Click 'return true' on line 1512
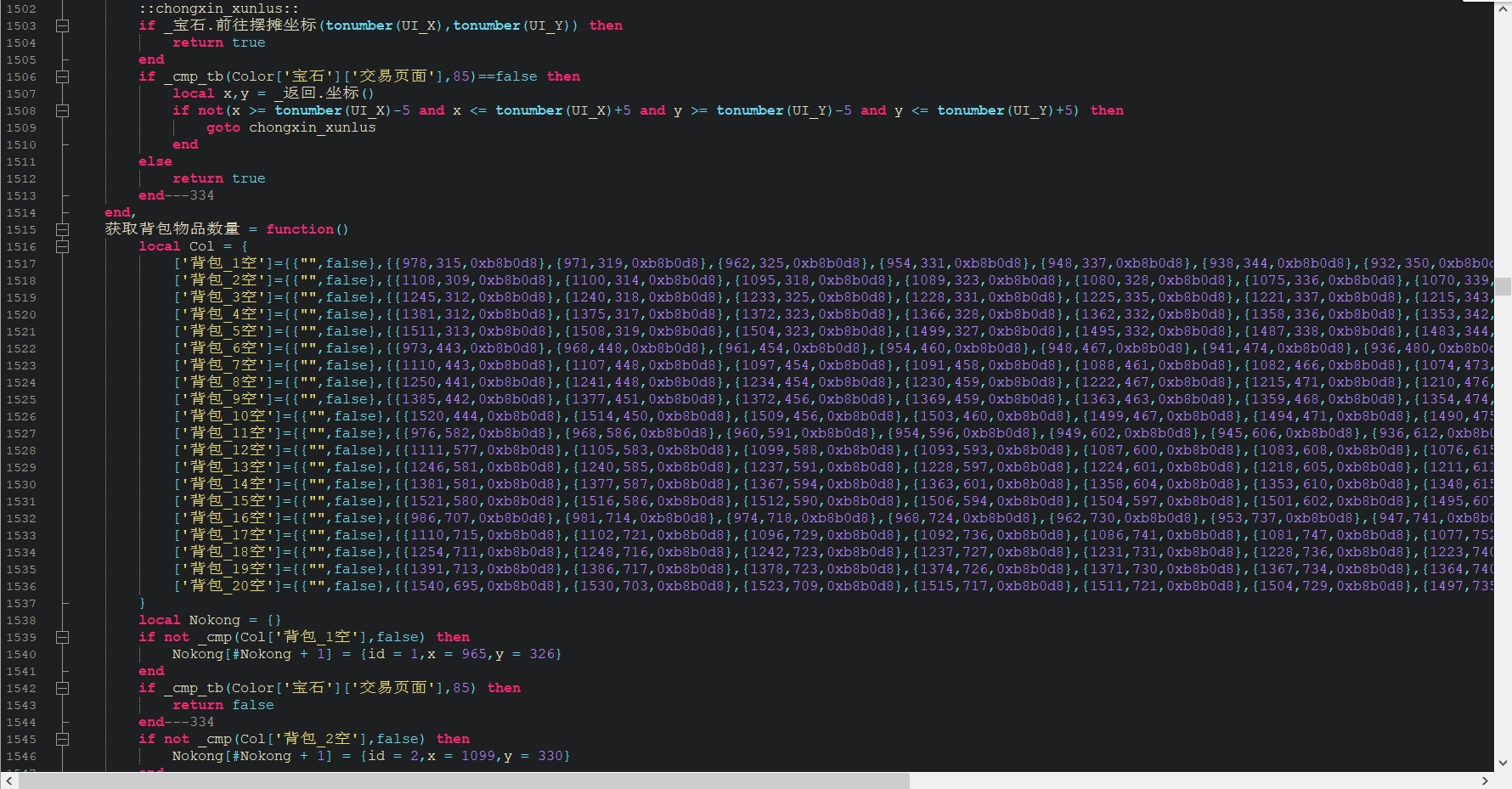 click(x=218, y=178)
